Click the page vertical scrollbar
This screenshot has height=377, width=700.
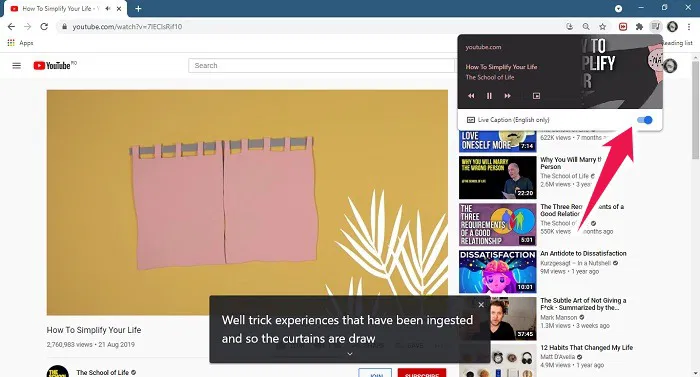coord(695,109)
